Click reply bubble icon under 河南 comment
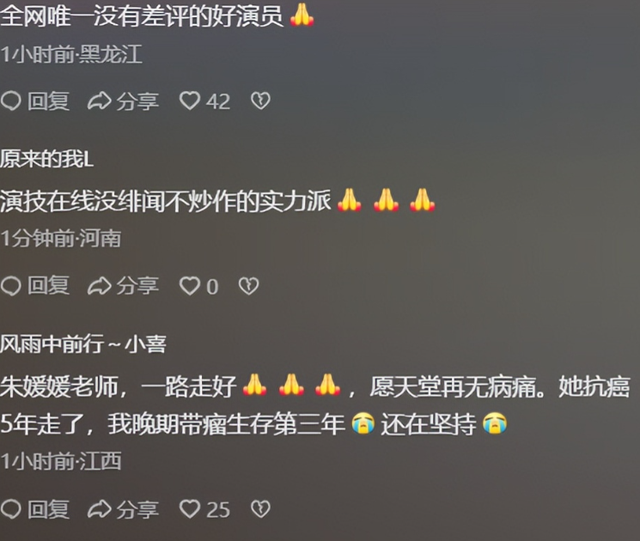Viewport: 640px width, 541px height. coord(11,285)
